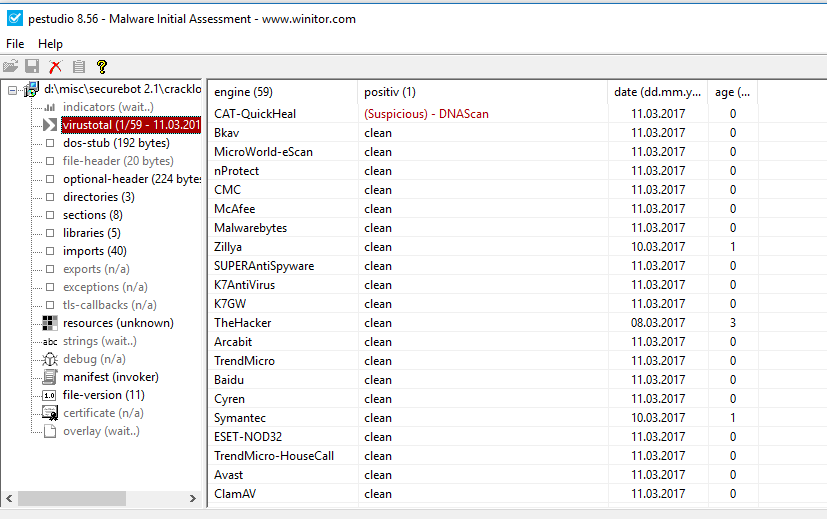
Task: Click the red X close-file toolbar icon
Action: (55, 66)
